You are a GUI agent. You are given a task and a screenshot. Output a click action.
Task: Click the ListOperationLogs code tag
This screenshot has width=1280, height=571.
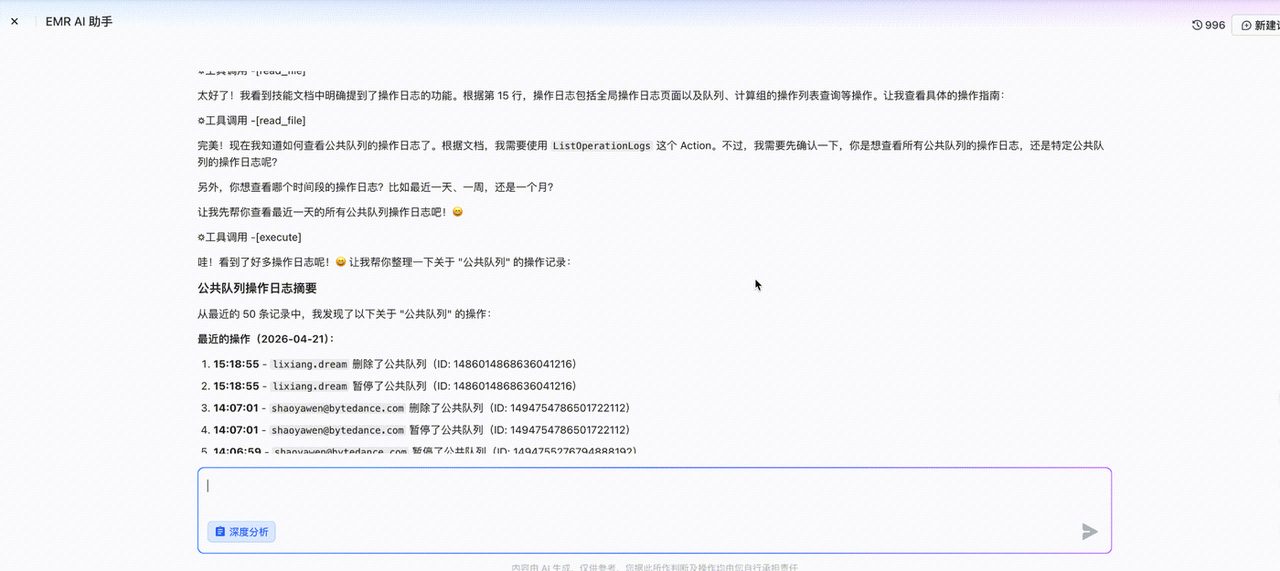coord(602,146)
